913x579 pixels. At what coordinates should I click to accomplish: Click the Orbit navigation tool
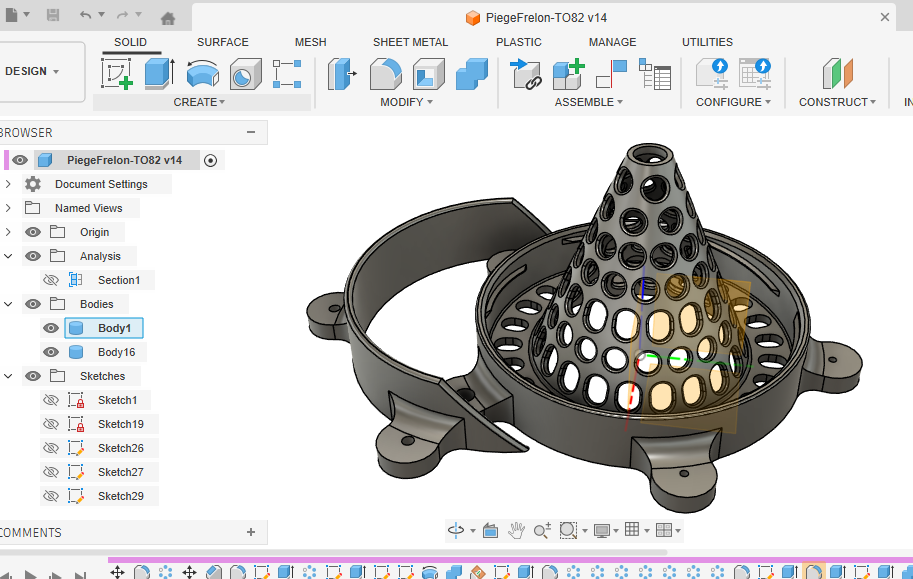click(456, 530)
